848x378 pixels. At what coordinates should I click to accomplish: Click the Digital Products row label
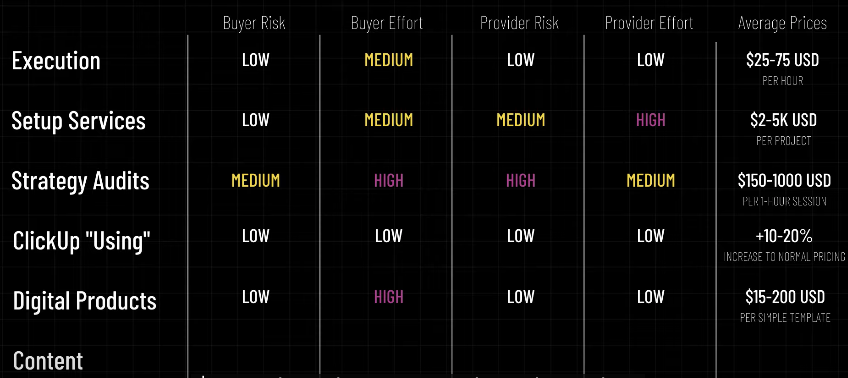tap(85, 301)
